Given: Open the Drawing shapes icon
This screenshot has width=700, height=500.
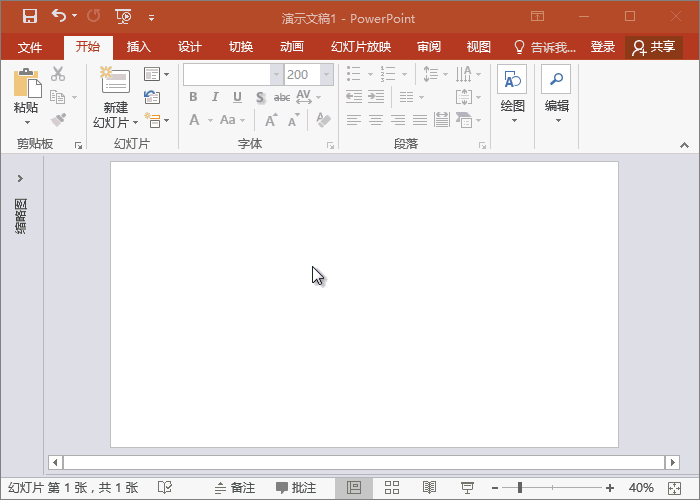Looking at the screenshot, I should 512,81.
